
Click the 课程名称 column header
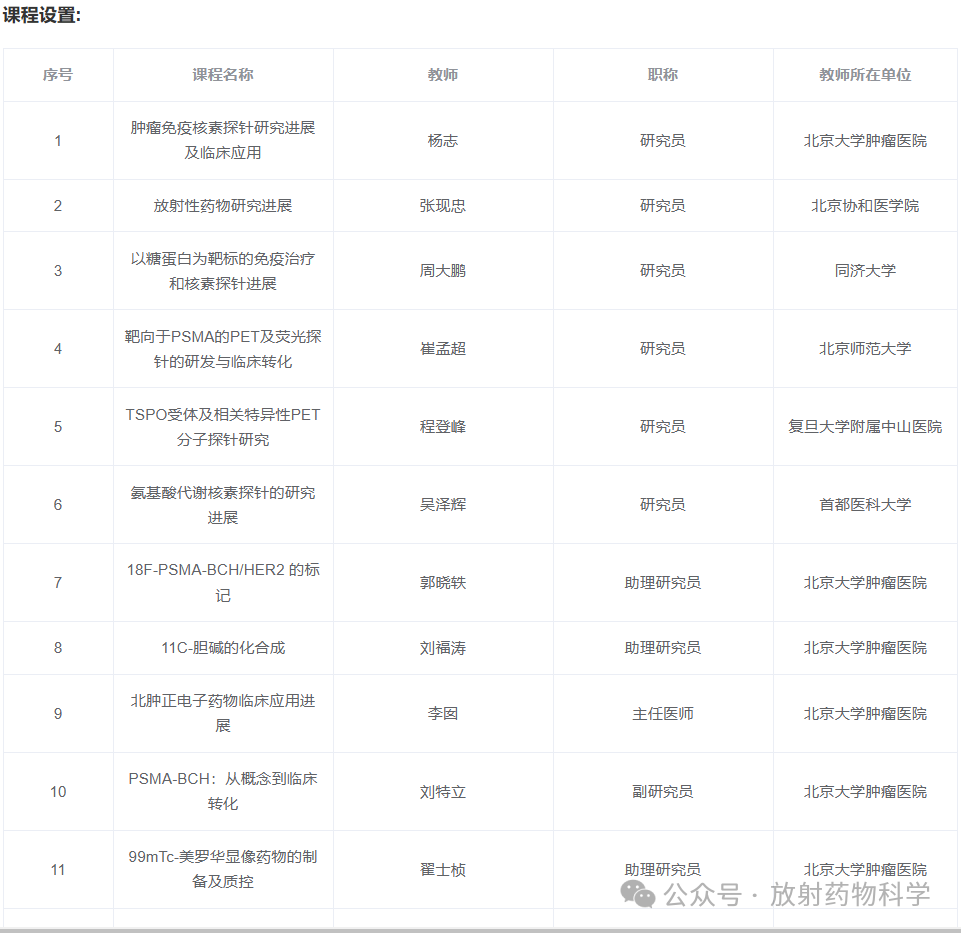pyautogui.click(x=223, y=75)
